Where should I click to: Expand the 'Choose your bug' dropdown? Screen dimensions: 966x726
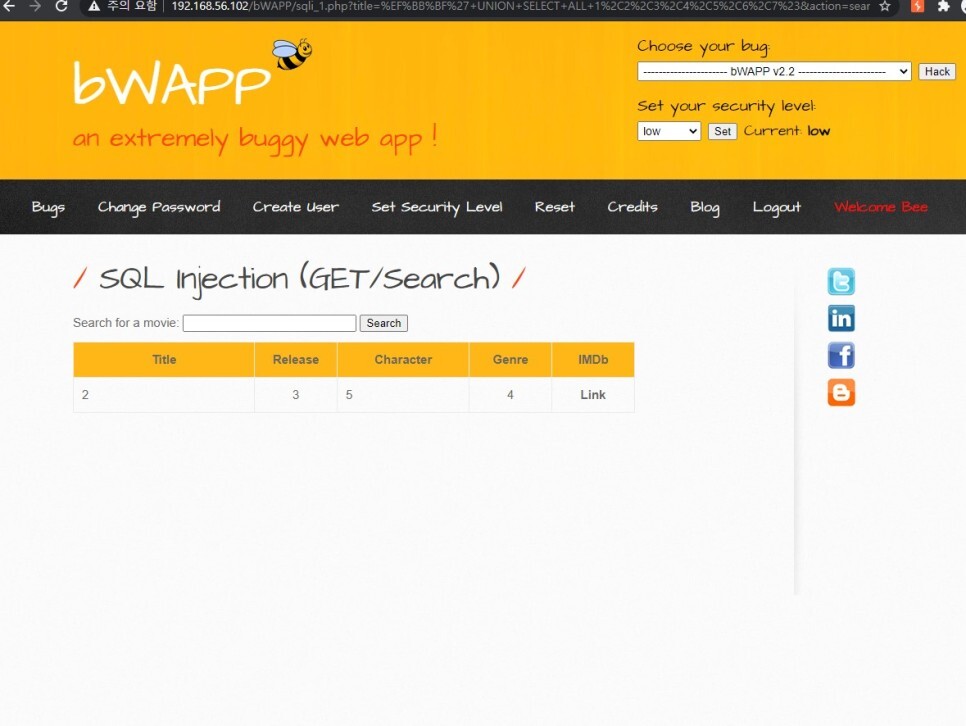[774, 71]
